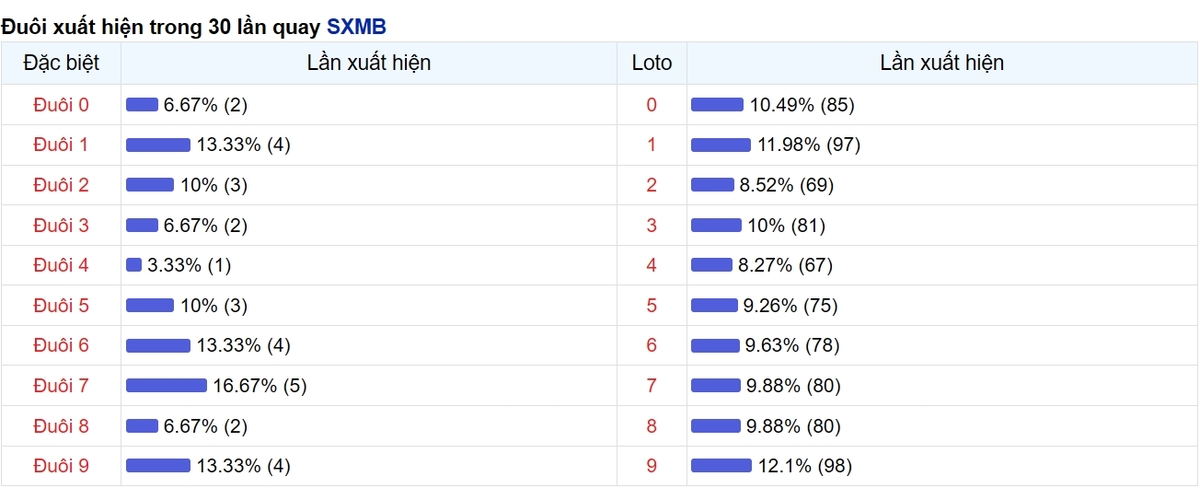
Task: Click the Đuôi 6 label
Action: pos(61,345)
